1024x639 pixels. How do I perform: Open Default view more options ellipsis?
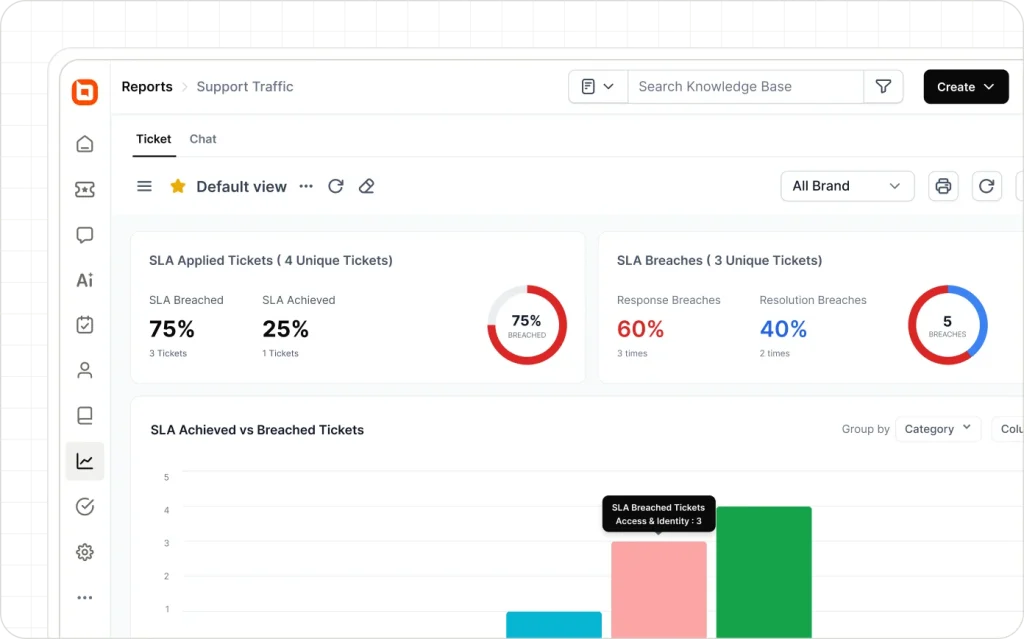pyautogui.click(x=306, y=186)
